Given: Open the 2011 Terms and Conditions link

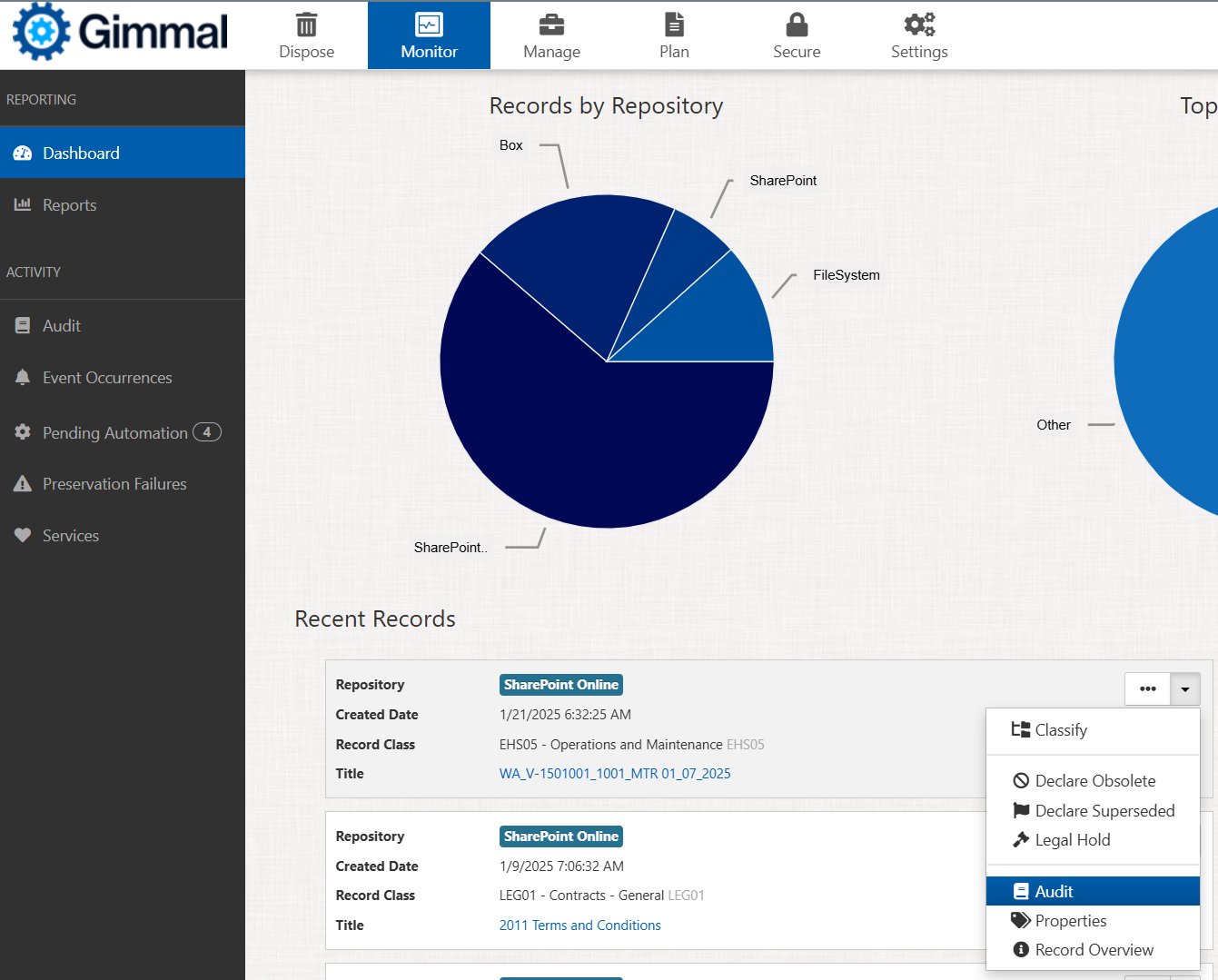Looking at the screenshot, I should 579,926.
